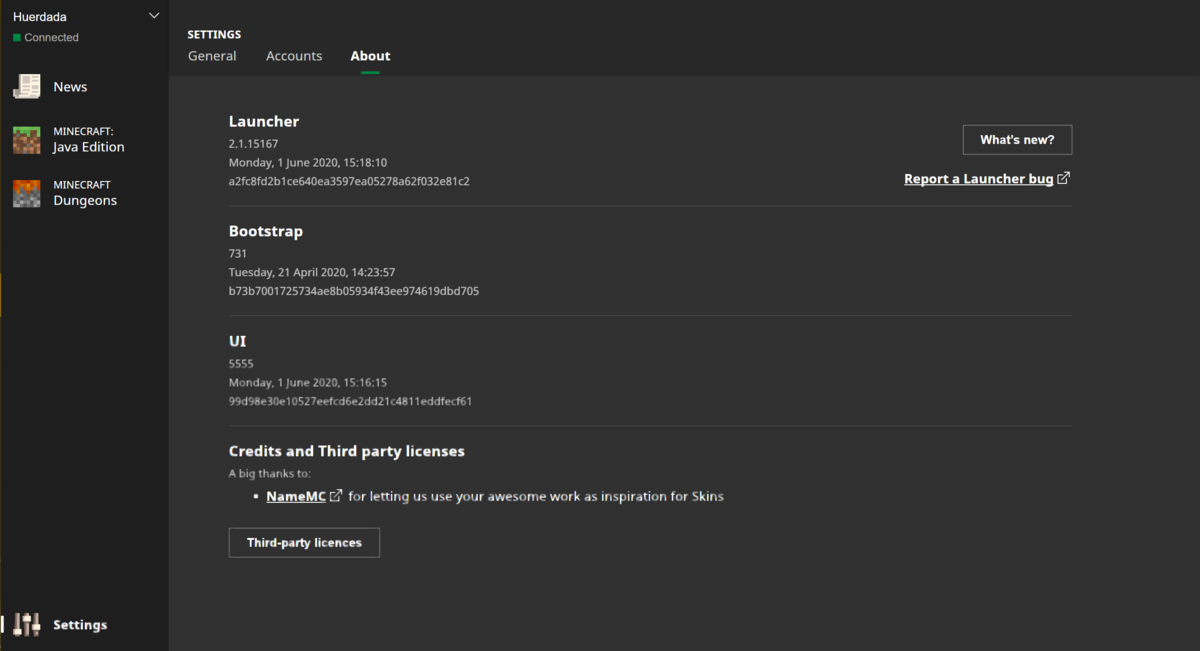The height and width of the screenshot is (651, 1200).
Task: Click the external link icon beside Report a Launcher bug
Action: pos(1063,177)
